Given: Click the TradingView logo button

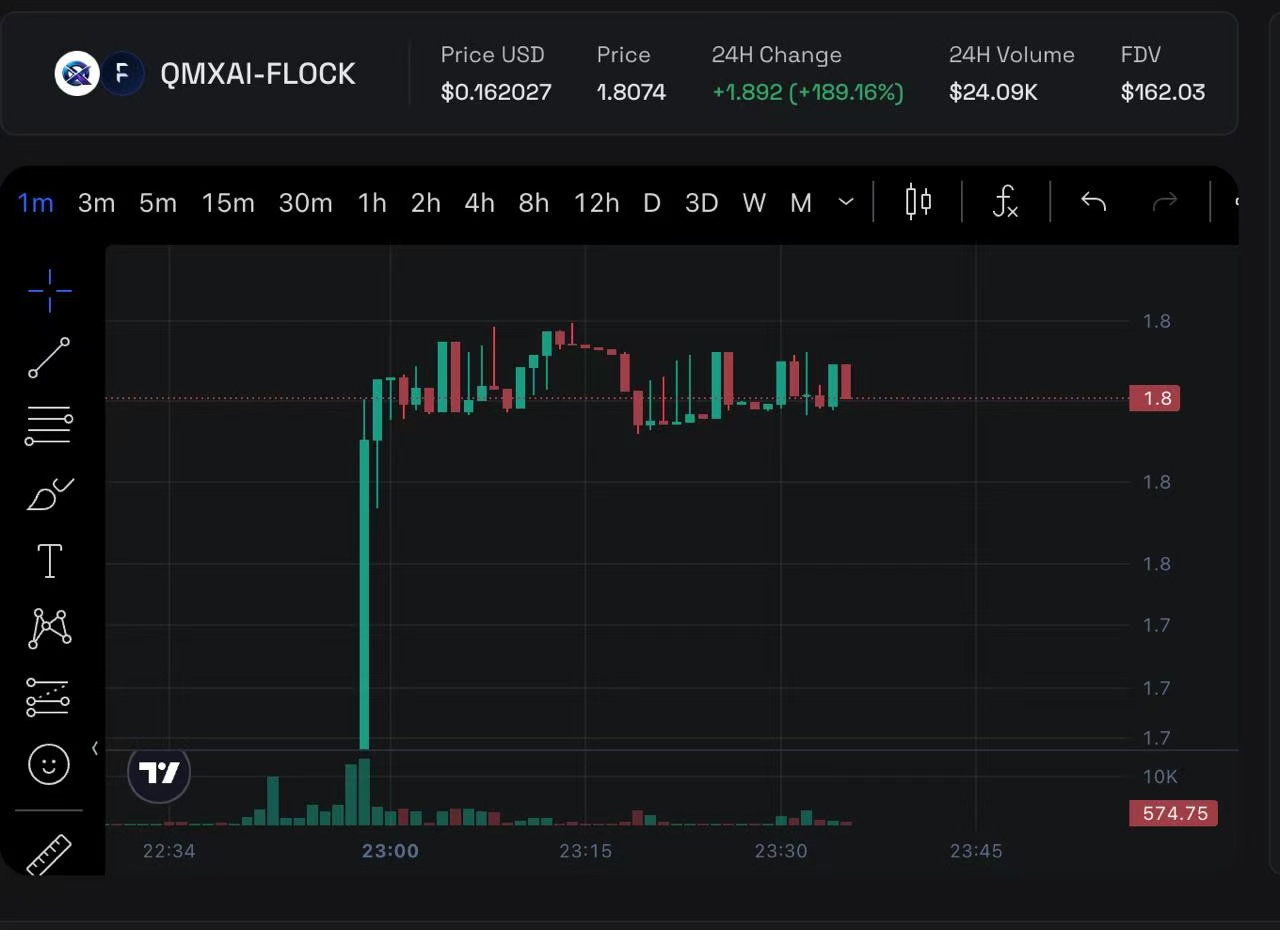Looking at the screenshot, I should click(x=159, y=773).
